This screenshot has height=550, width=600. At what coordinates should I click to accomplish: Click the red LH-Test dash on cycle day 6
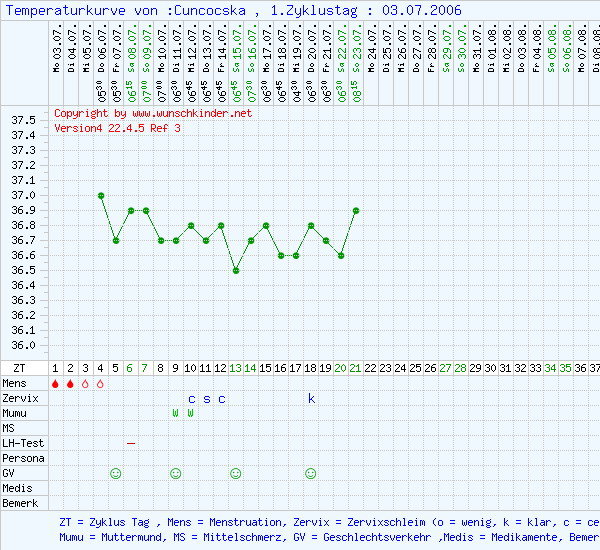[x=131, y=443]
